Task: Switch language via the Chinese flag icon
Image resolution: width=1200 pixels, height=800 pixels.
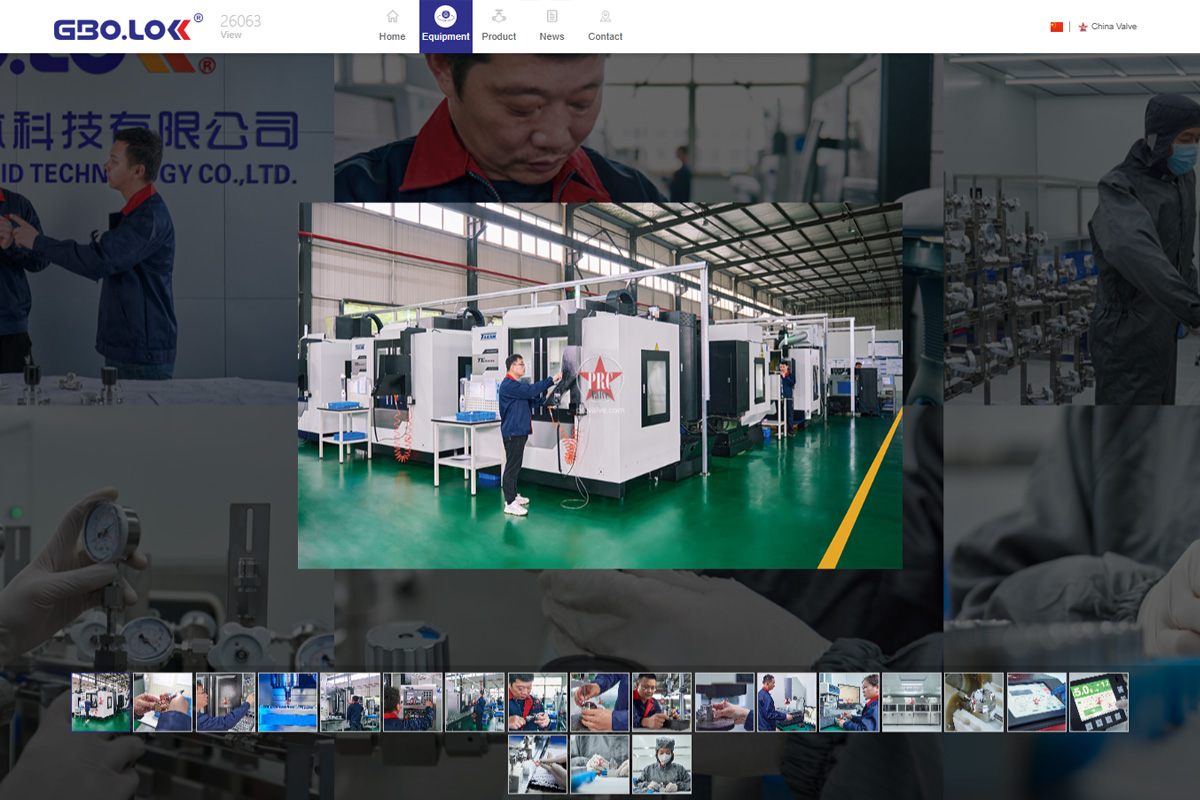Action: click(x=1056, y=27)
